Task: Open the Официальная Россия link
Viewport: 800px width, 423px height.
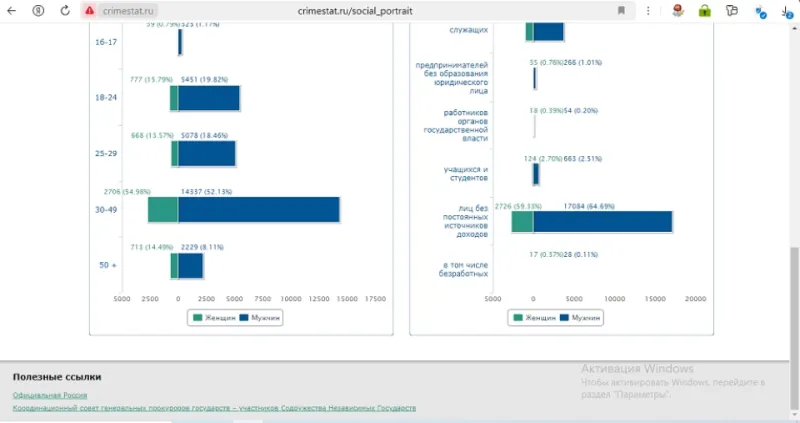Action: 50,395
